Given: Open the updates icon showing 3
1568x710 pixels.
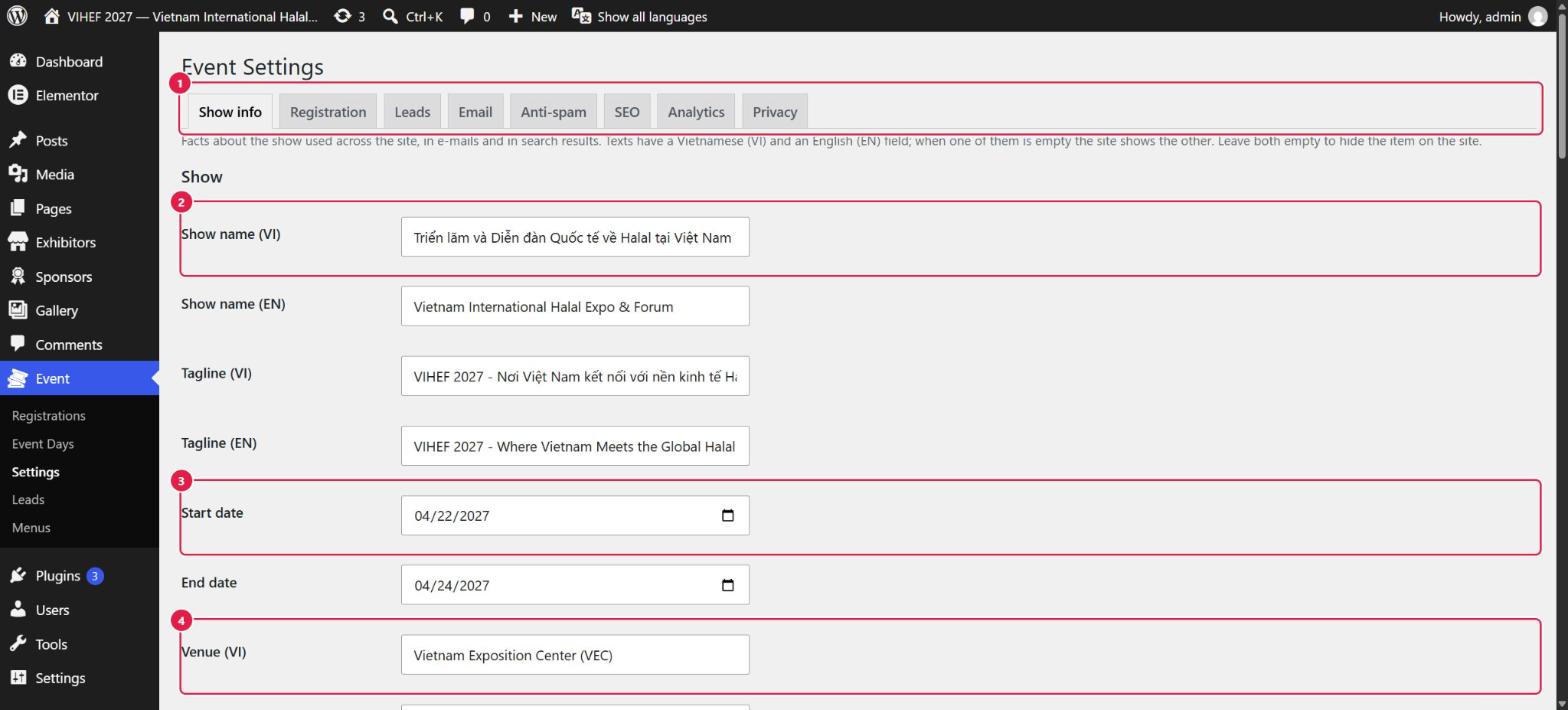Looking at the screenshot, I should (343, 16).
